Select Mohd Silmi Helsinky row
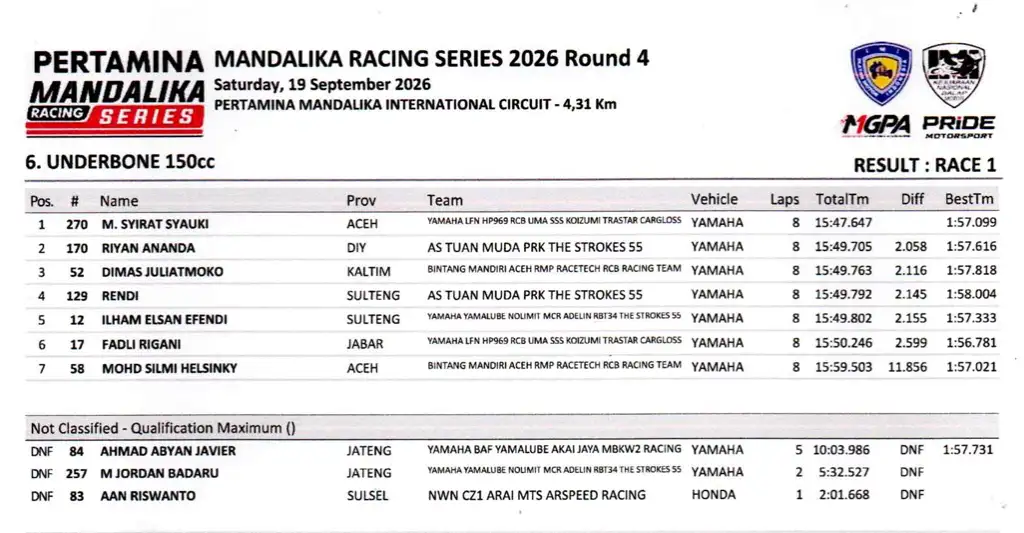1024x533 pixels. point(512,368)
